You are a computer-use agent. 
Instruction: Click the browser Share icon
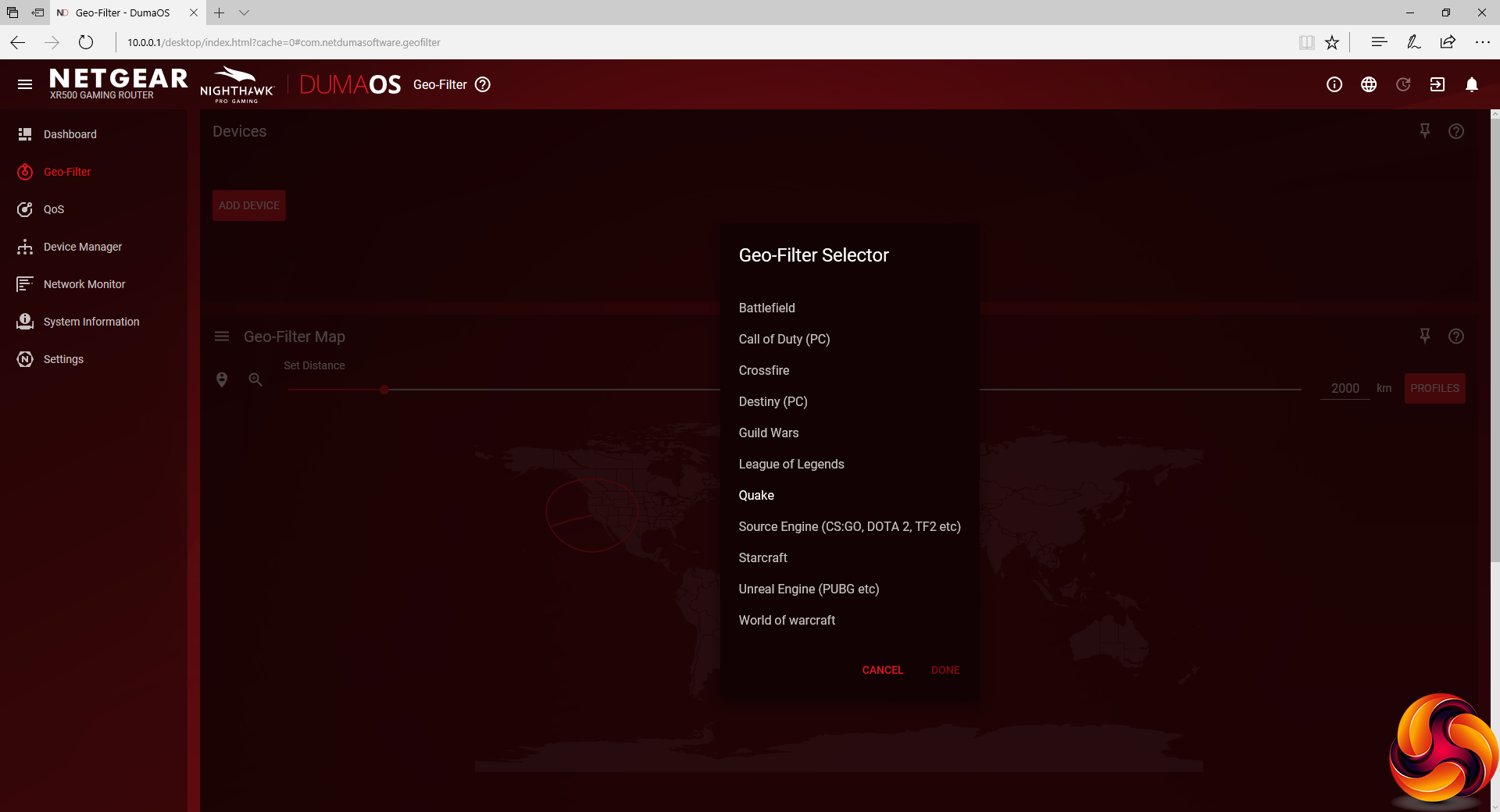pyautogui.click(x=1448, y=42)
